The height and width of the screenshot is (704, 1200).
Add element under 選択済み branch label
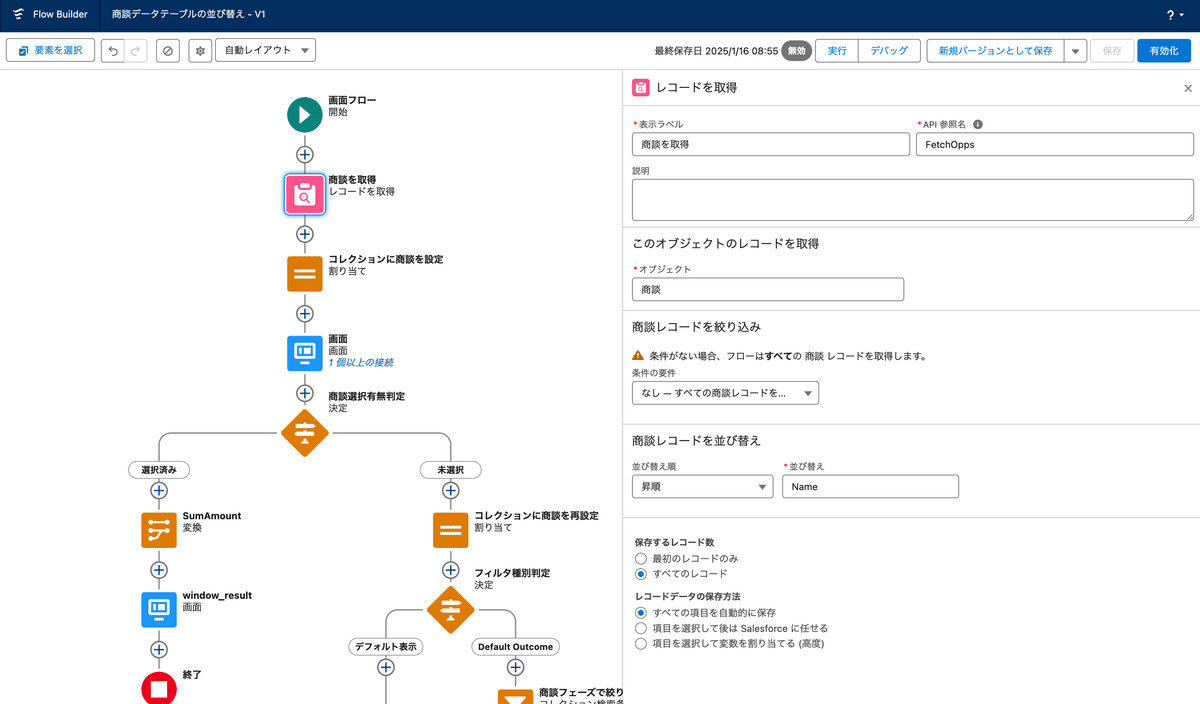[x=159, y=490]
